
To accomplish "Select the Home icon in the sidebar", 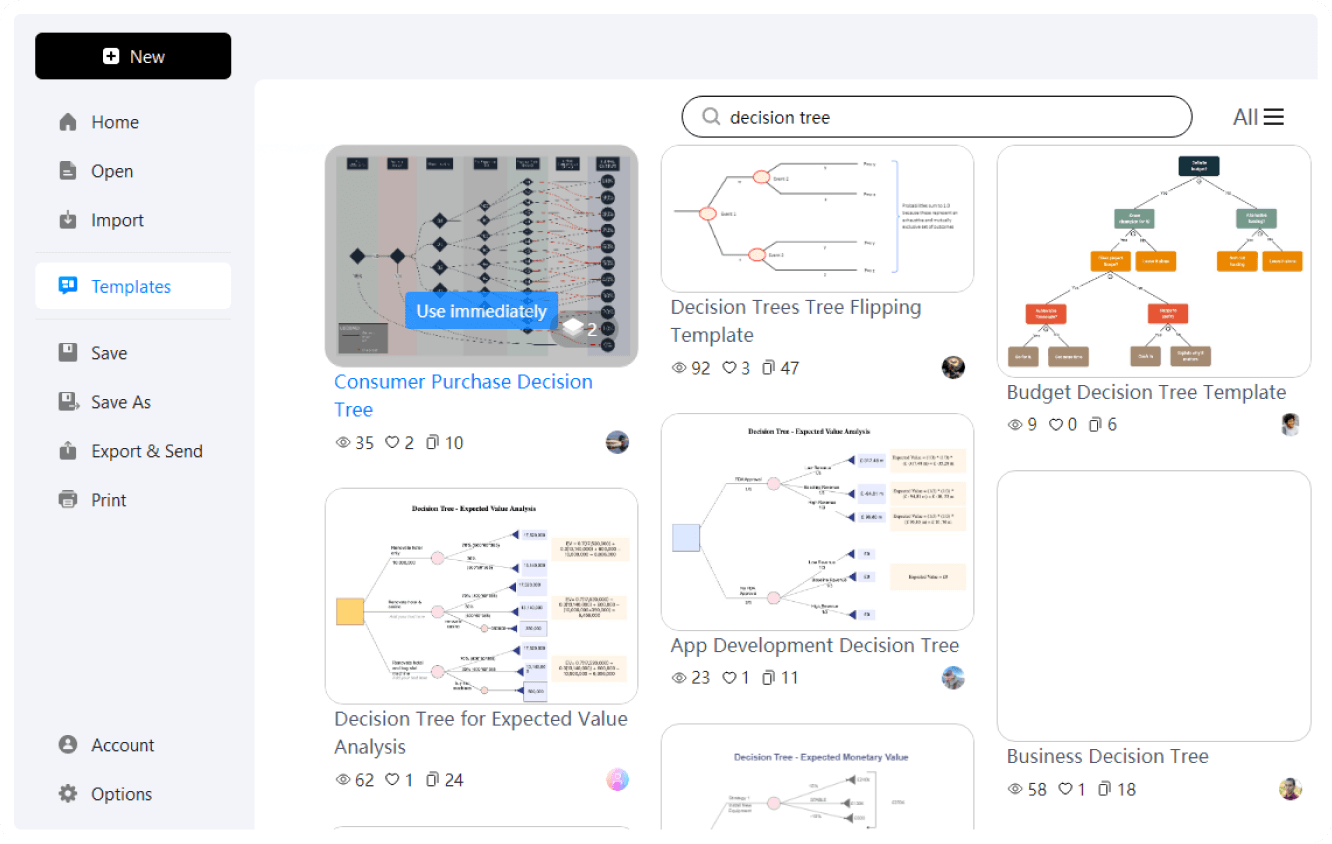I will pyautogui.click(x=68, y=121).
